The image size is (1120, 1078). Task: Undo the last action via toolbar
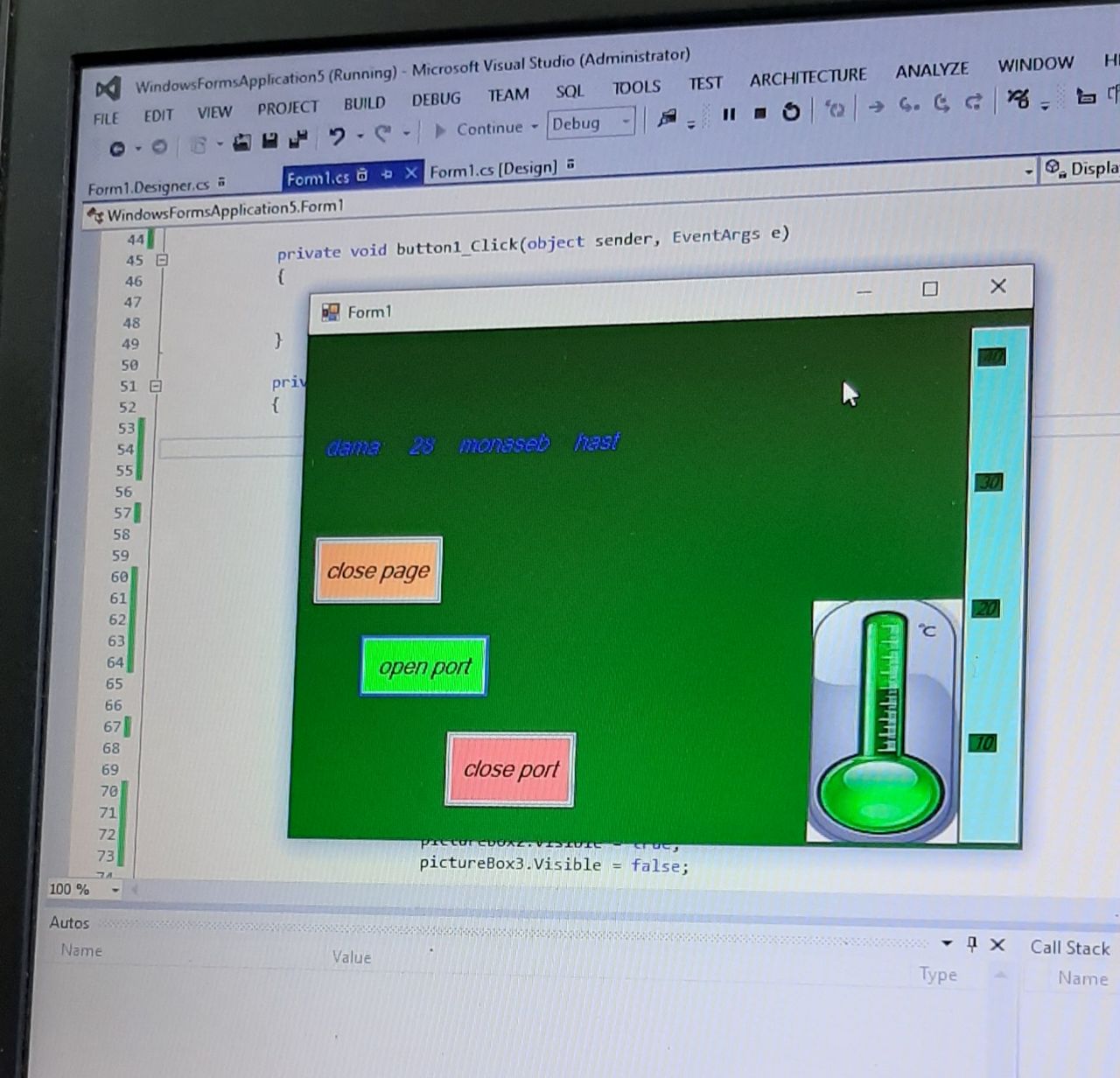[337, 136]
